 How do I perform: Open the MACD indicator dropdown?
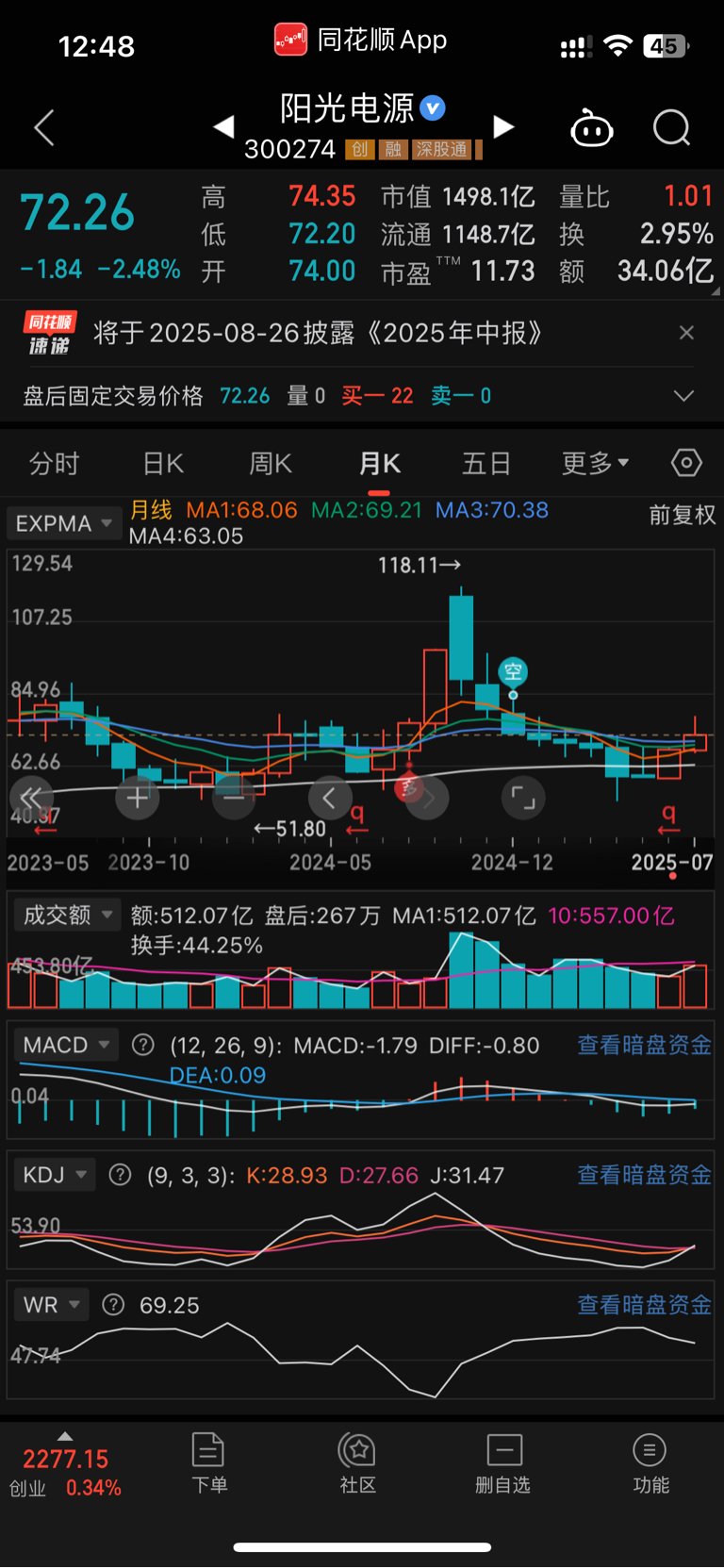(66, 1045)
